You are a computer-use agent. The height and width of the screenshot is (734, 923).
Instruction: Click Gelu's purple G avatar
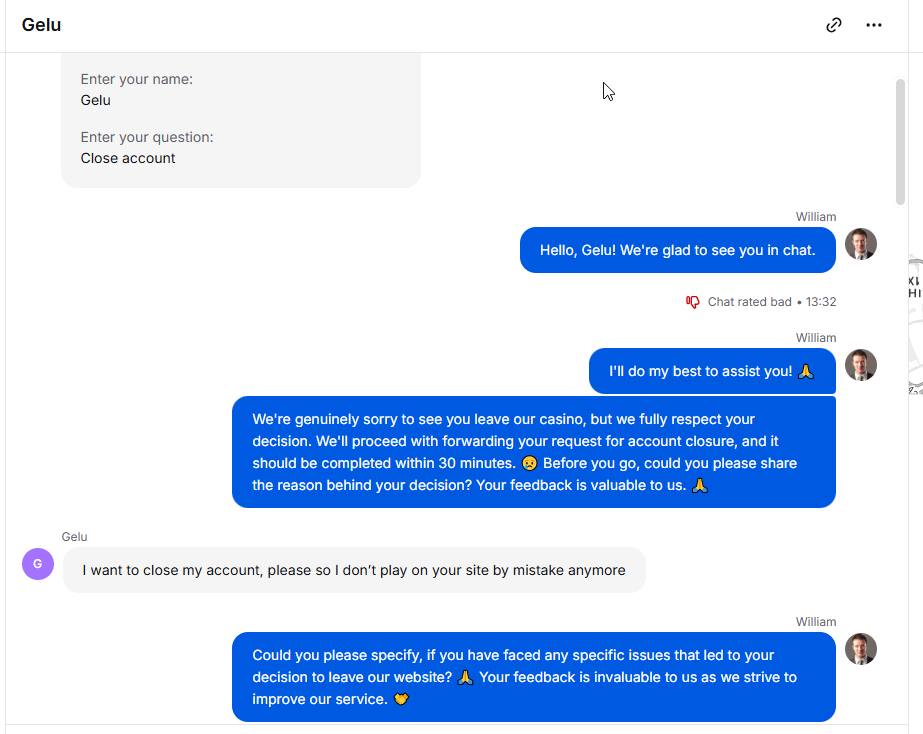tap(38, 564)
